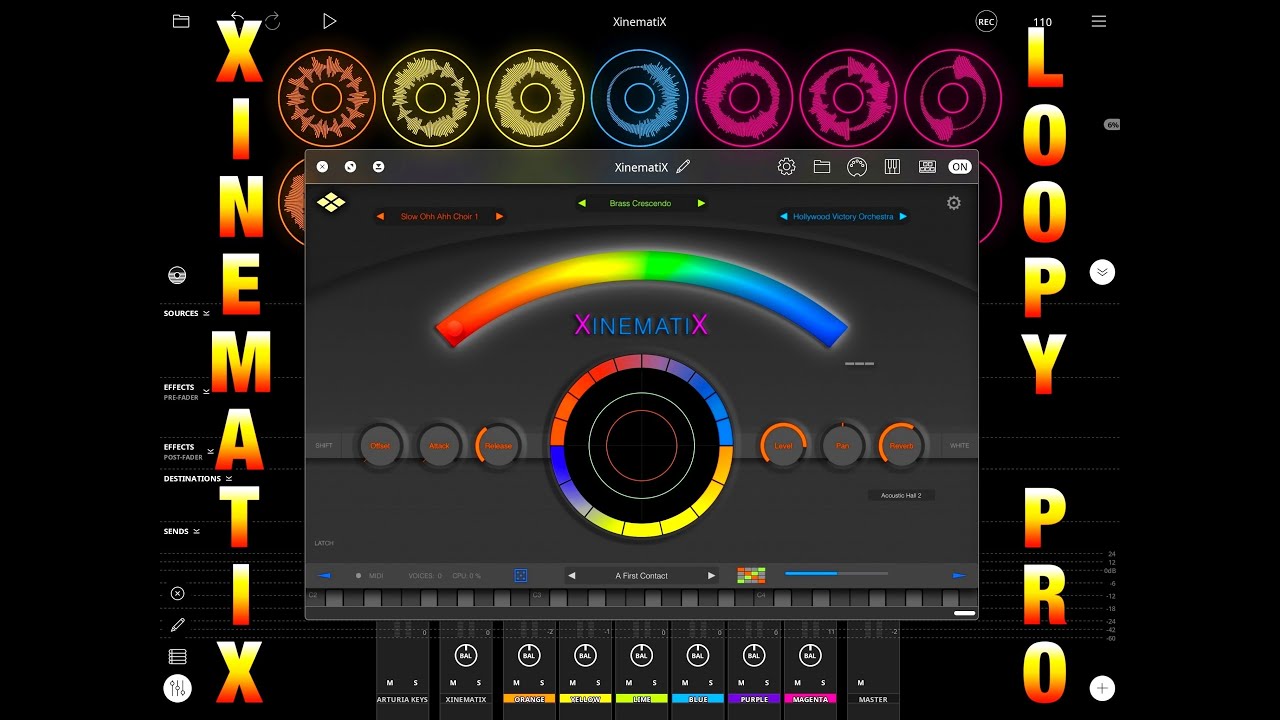Open the A First Contact preset list
This screenshot has width=1280, height=720.
[x=642, y=575]
